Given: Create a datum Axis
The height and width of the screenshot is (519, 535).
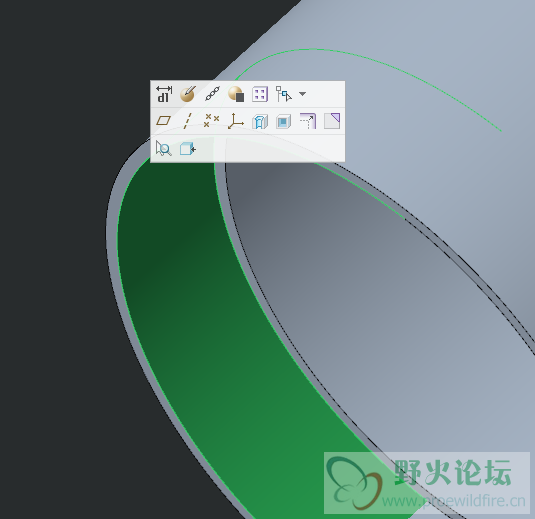Looking at the screenshot, I should [188, 121].
